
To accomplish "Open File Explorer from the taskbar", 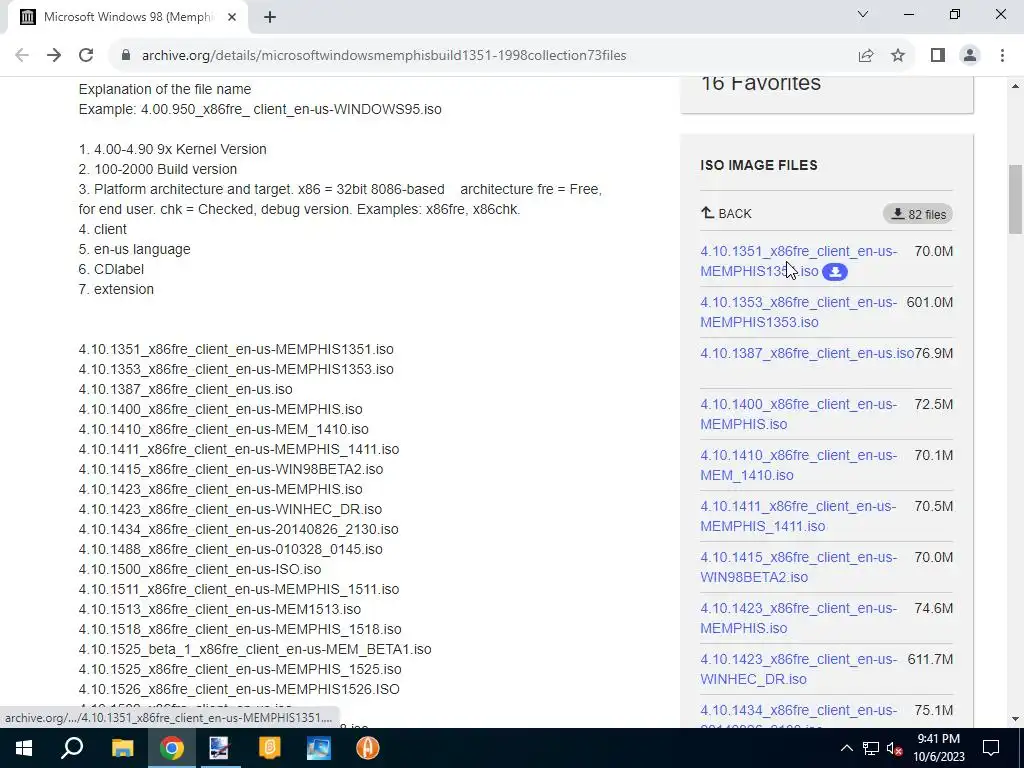I will pos(122,748).
